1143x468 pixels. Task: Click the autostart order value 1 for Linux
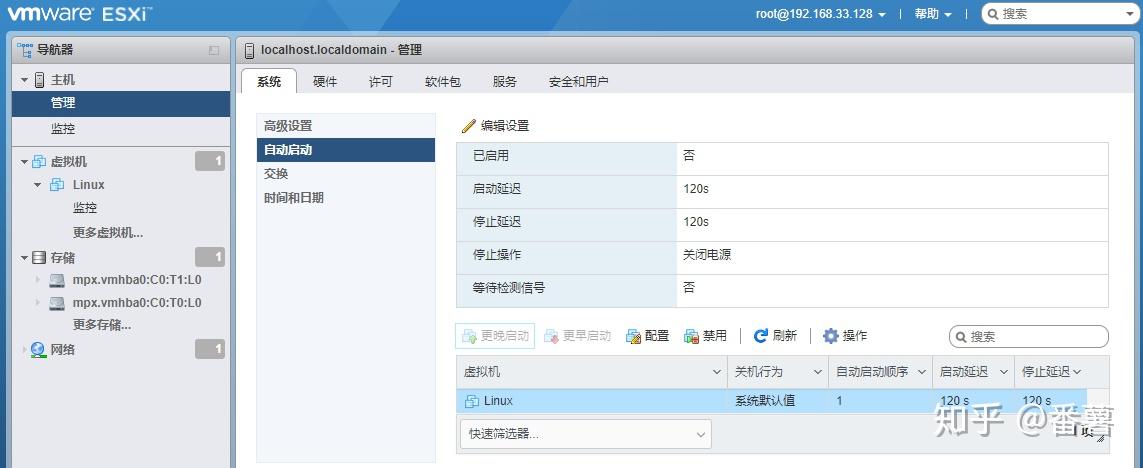pos(840,401)
